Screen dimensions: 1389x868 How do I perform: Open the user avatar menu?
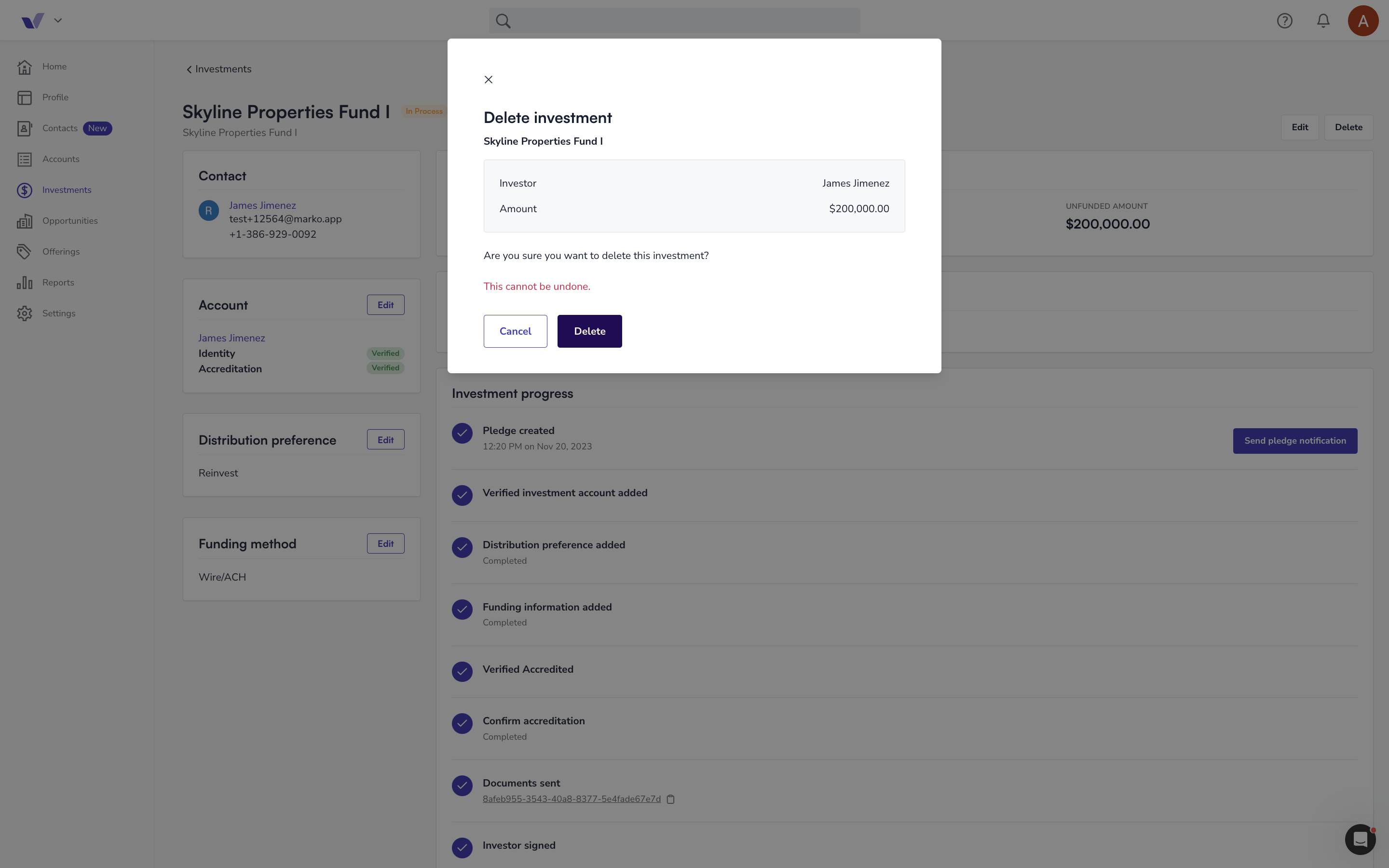tap(1363, 21)
